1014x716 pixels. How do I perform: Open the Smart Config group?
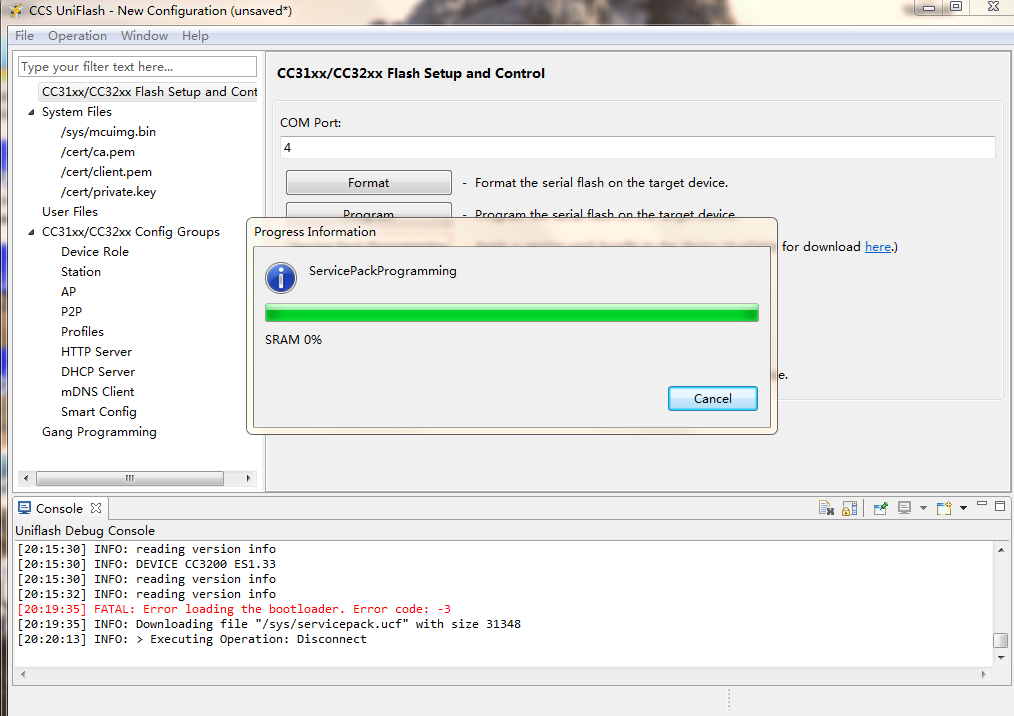click(98, 412)
